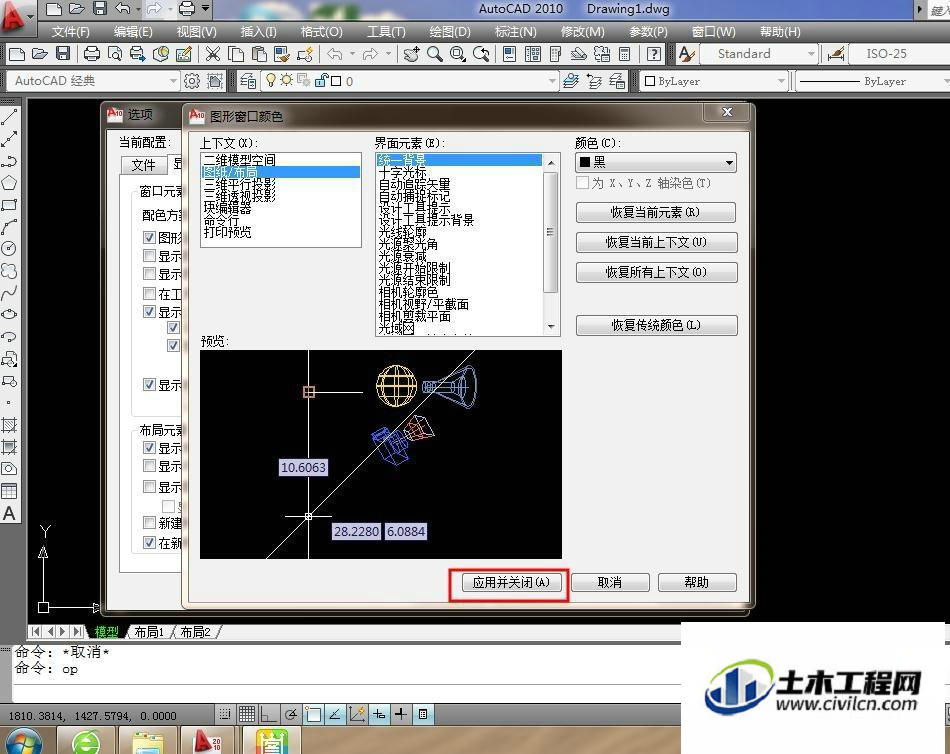Open the Table tool in draw toolbar

click(x=8, y=491)
